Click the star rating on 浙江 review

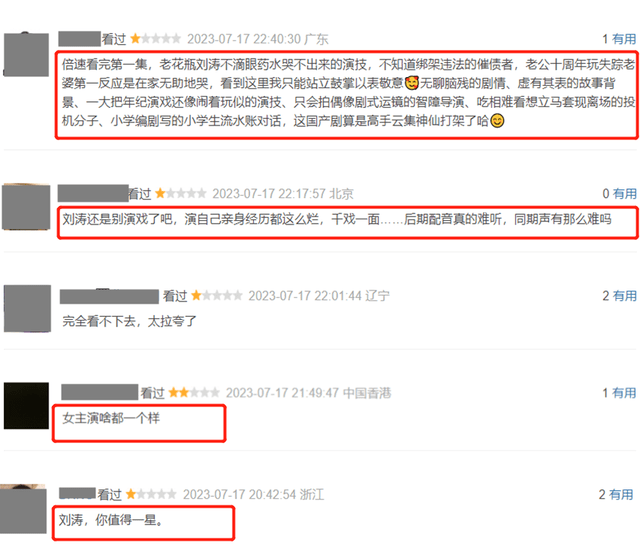pos(151,494)
